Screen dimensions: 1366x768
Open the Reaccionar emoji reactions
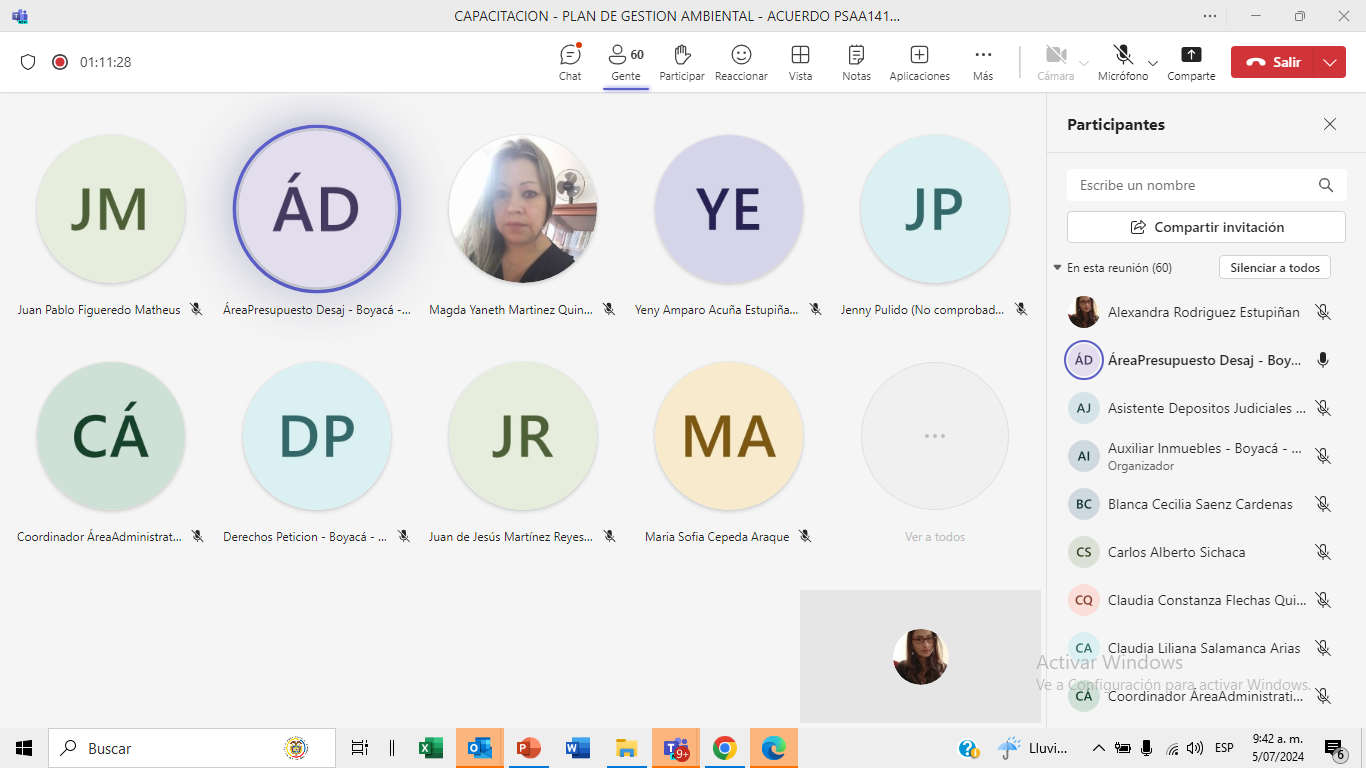click(741, 62)
